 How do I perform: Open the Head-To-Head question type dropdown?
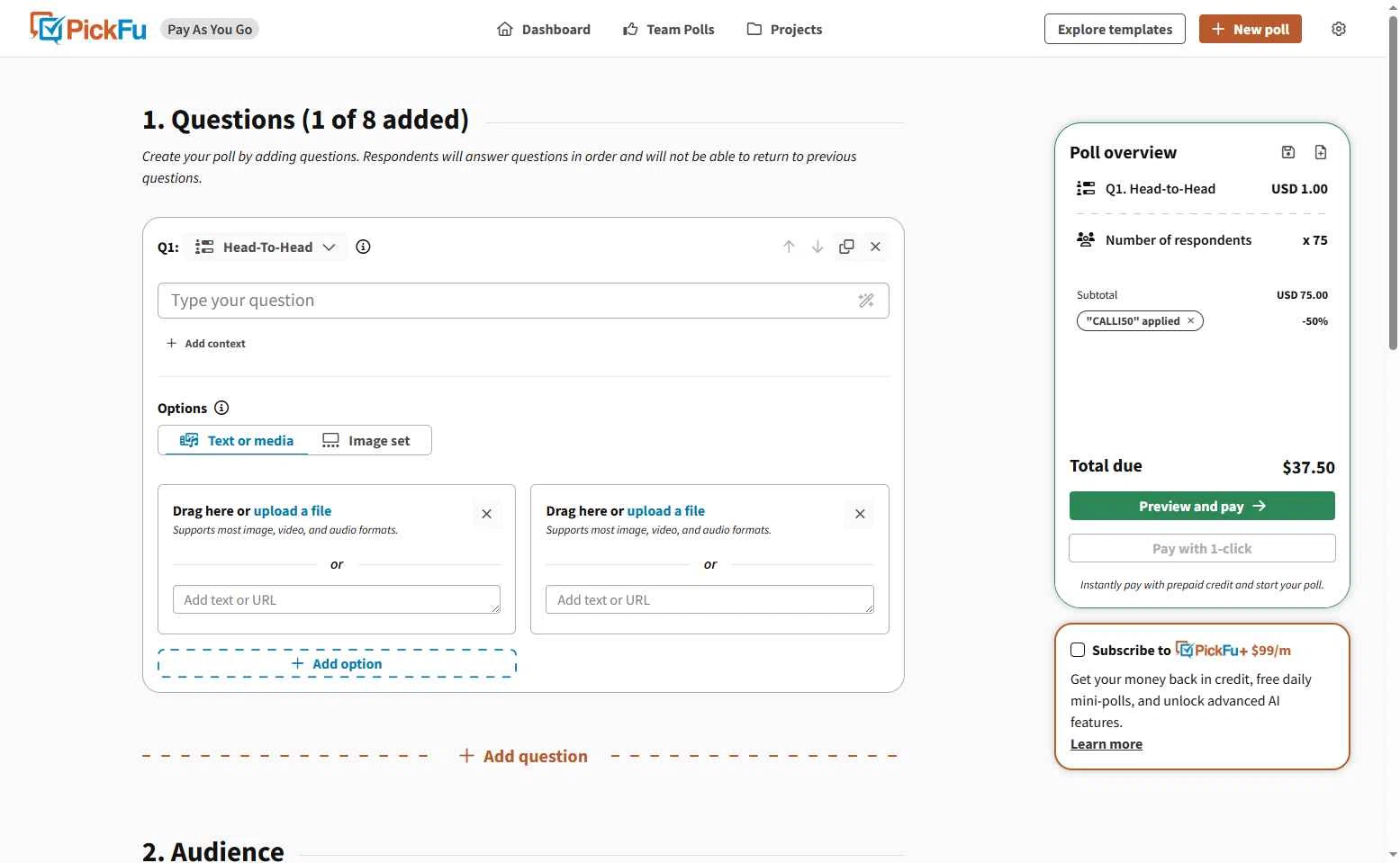coord(266,247)
